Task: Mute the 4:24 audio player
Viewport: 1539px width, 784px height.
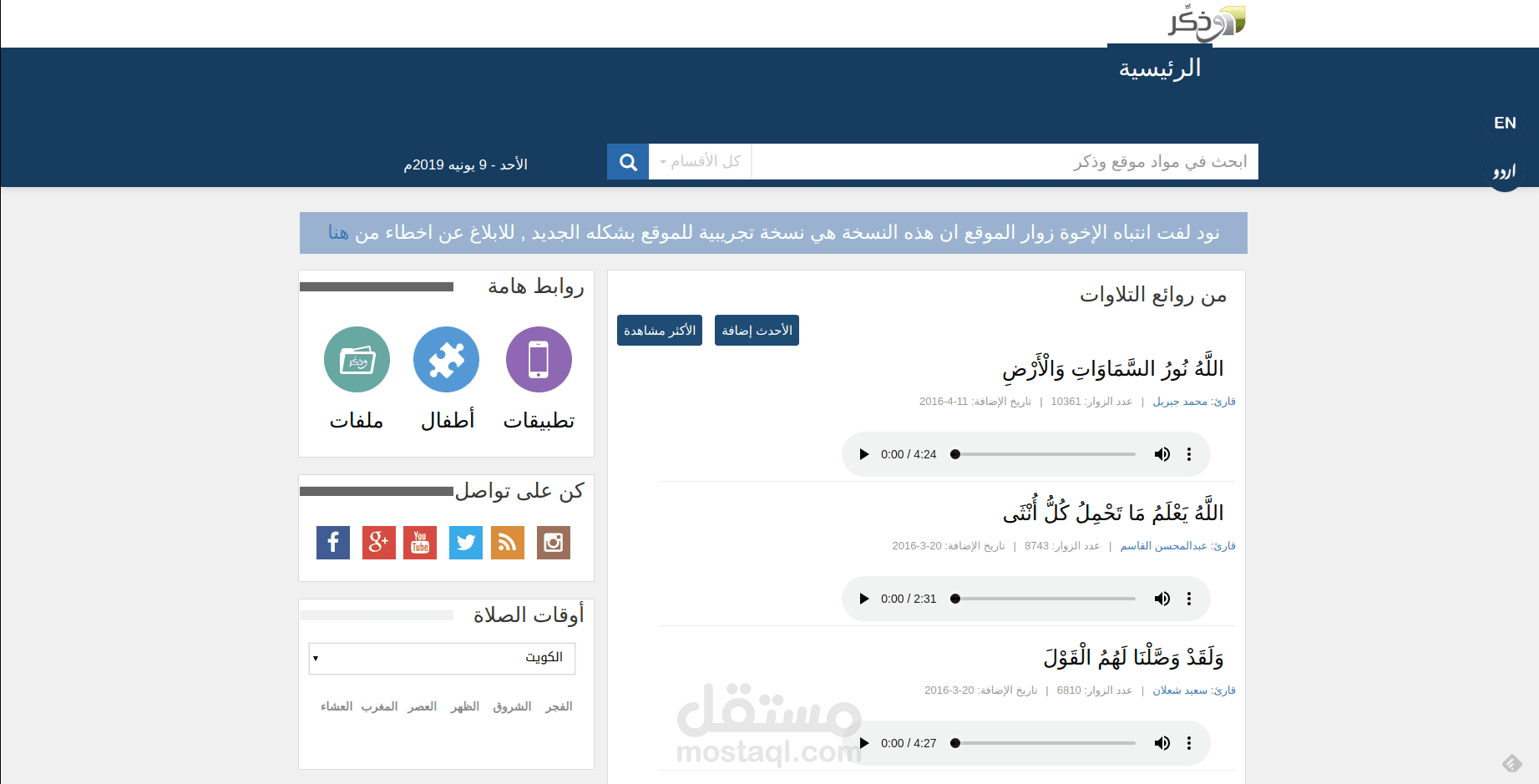Action: click(x=1162, y=454)
